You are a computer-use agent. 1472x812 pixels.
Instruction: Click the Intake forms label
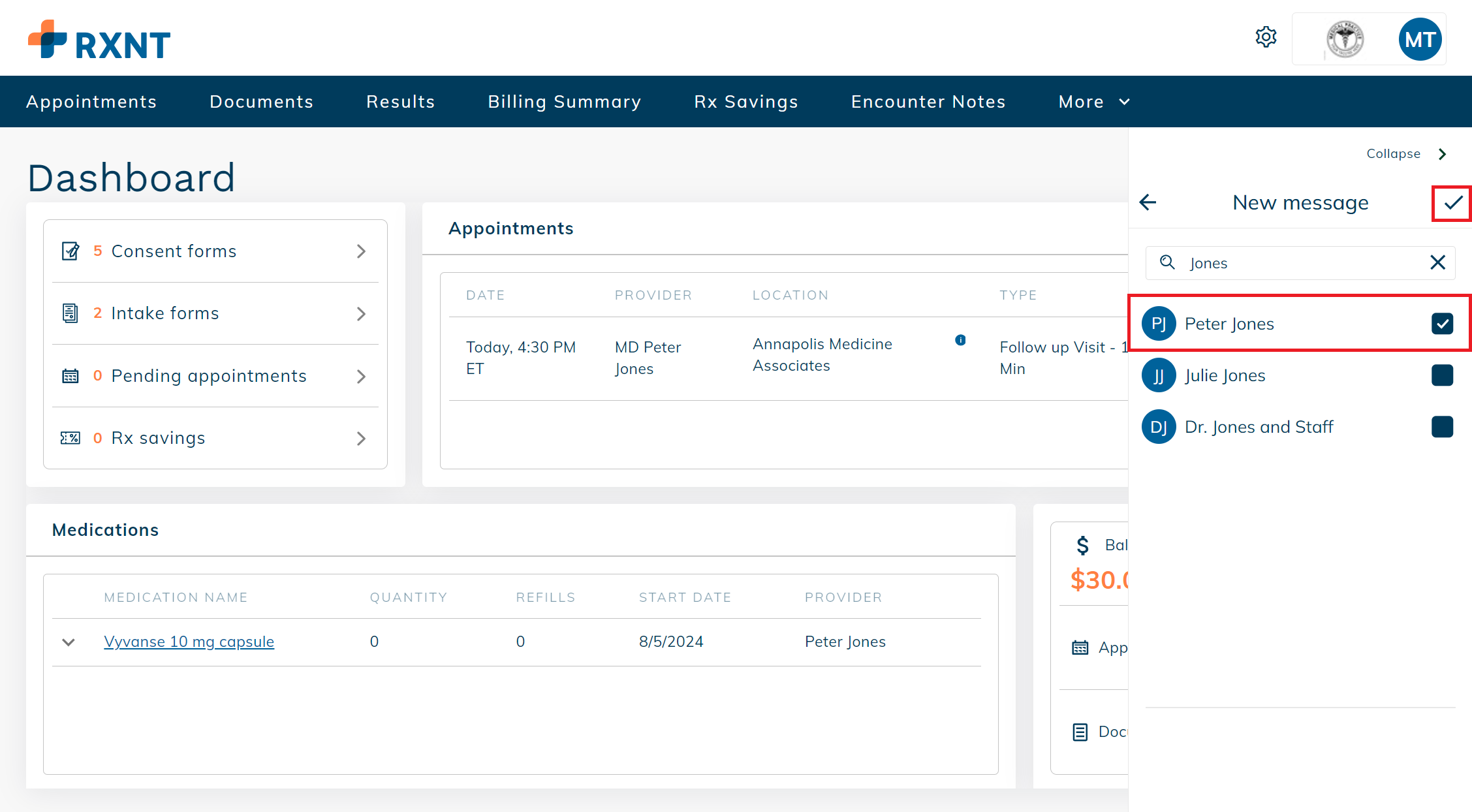tap(165, 313)
